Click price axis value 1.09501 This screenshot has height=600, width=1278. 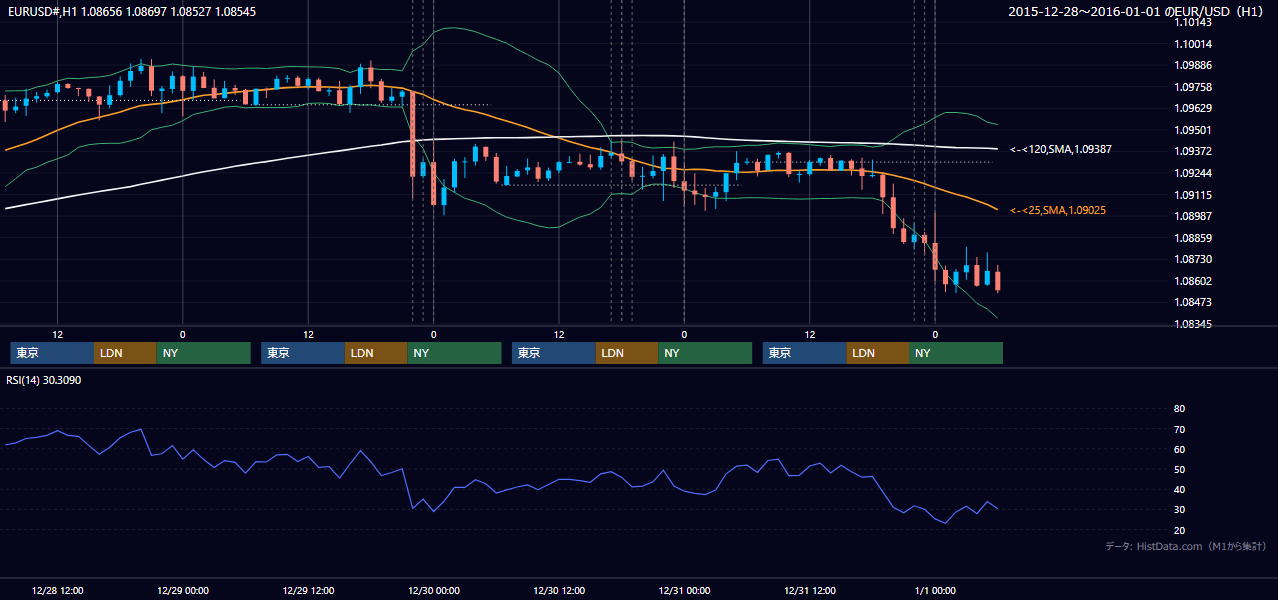[x=1192, y=130]
